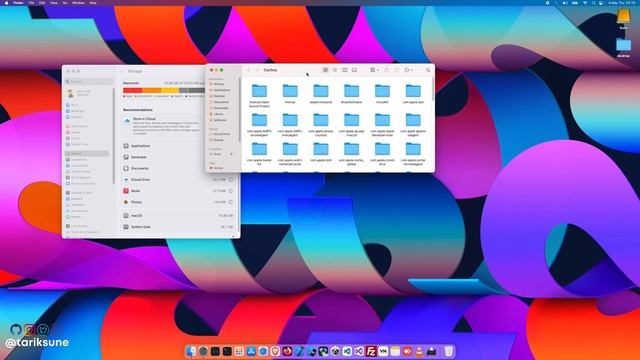The width and height of the screenshot is (640, 360).
Task: Open the View menu in menu bar
Action: click(54, 2)
